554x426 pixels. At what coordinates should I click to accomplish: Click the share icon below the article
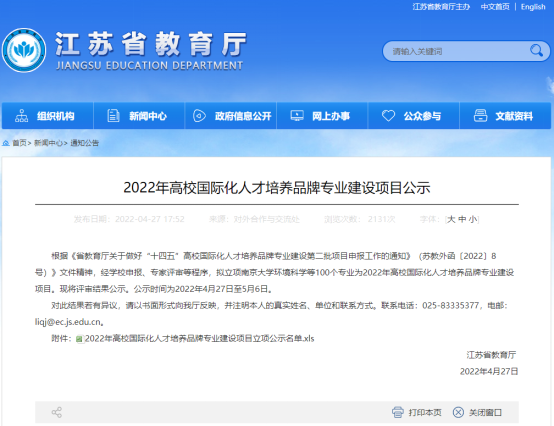tap(57, 412)
